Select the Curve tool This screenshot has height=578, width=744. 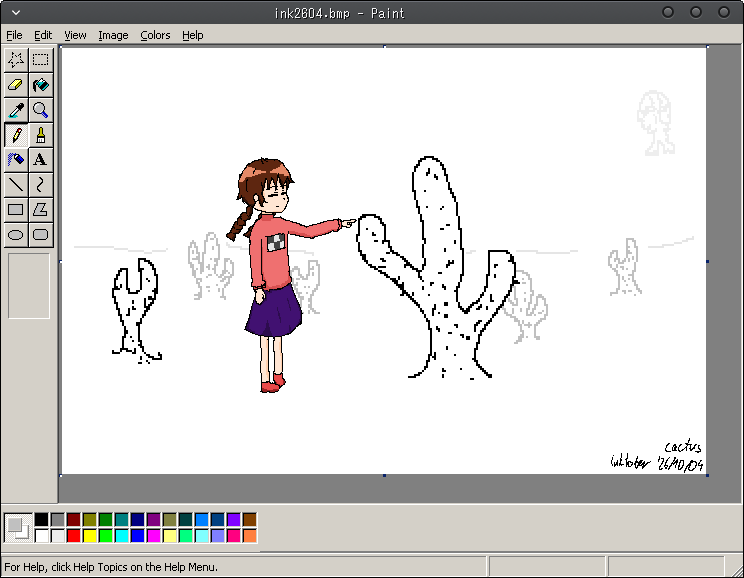coord(41,185)
